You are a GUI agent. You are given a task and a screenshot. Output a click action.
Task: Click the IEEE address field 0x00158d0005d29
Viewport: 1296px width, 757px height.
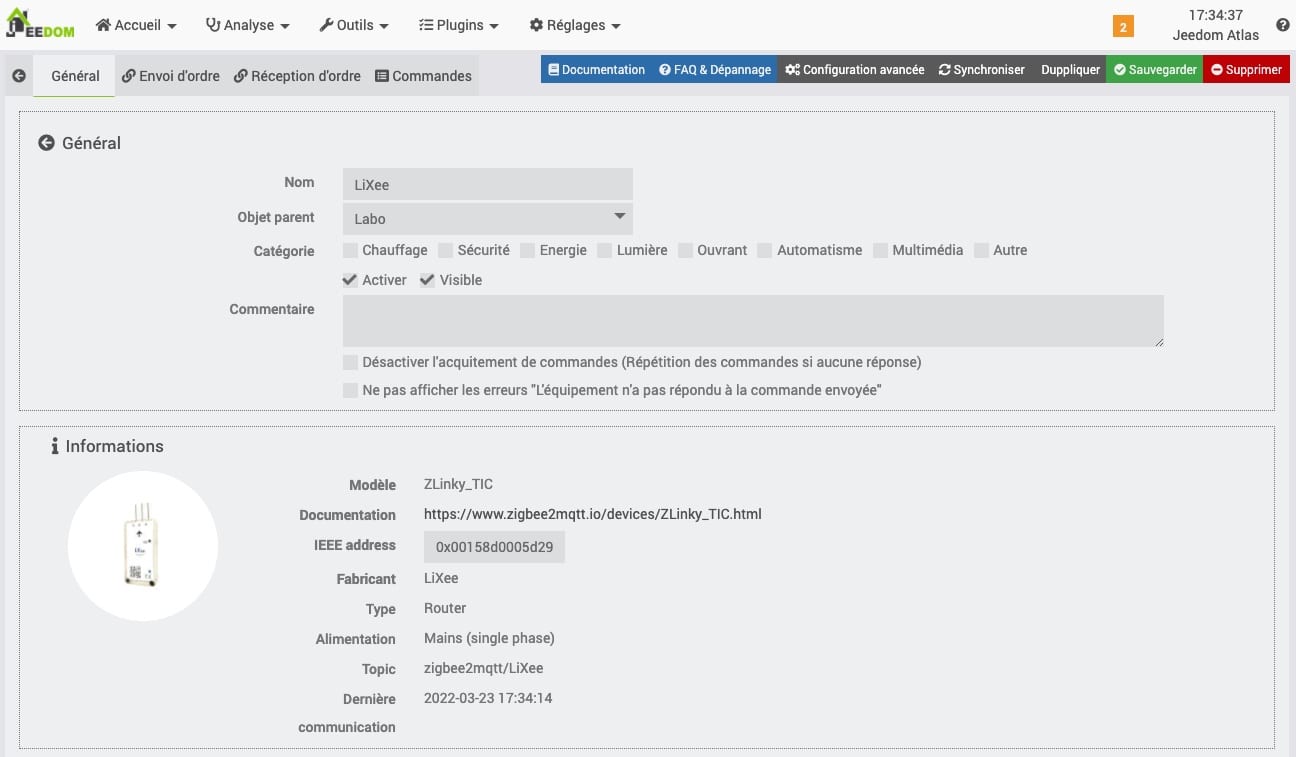pyautogui.click(x=494, y=547)
